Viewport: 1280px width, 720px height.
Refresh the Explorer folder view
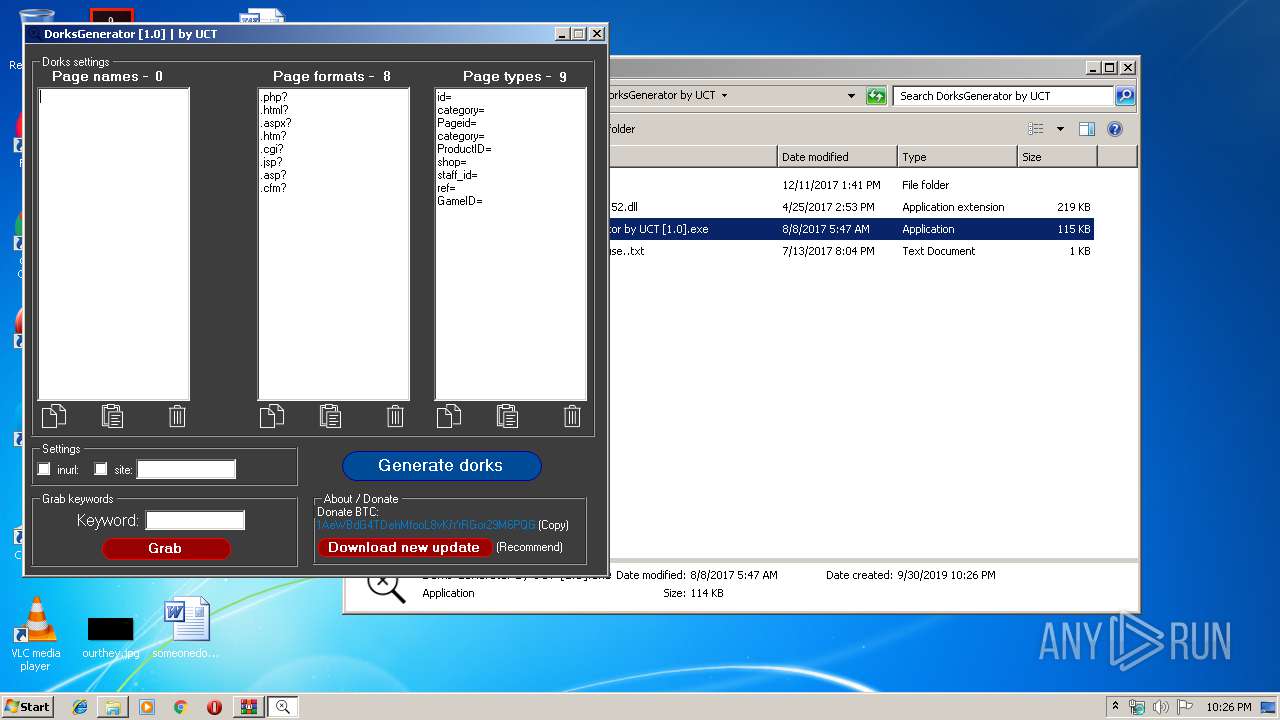pyautogui.click(x=876, y=96)
